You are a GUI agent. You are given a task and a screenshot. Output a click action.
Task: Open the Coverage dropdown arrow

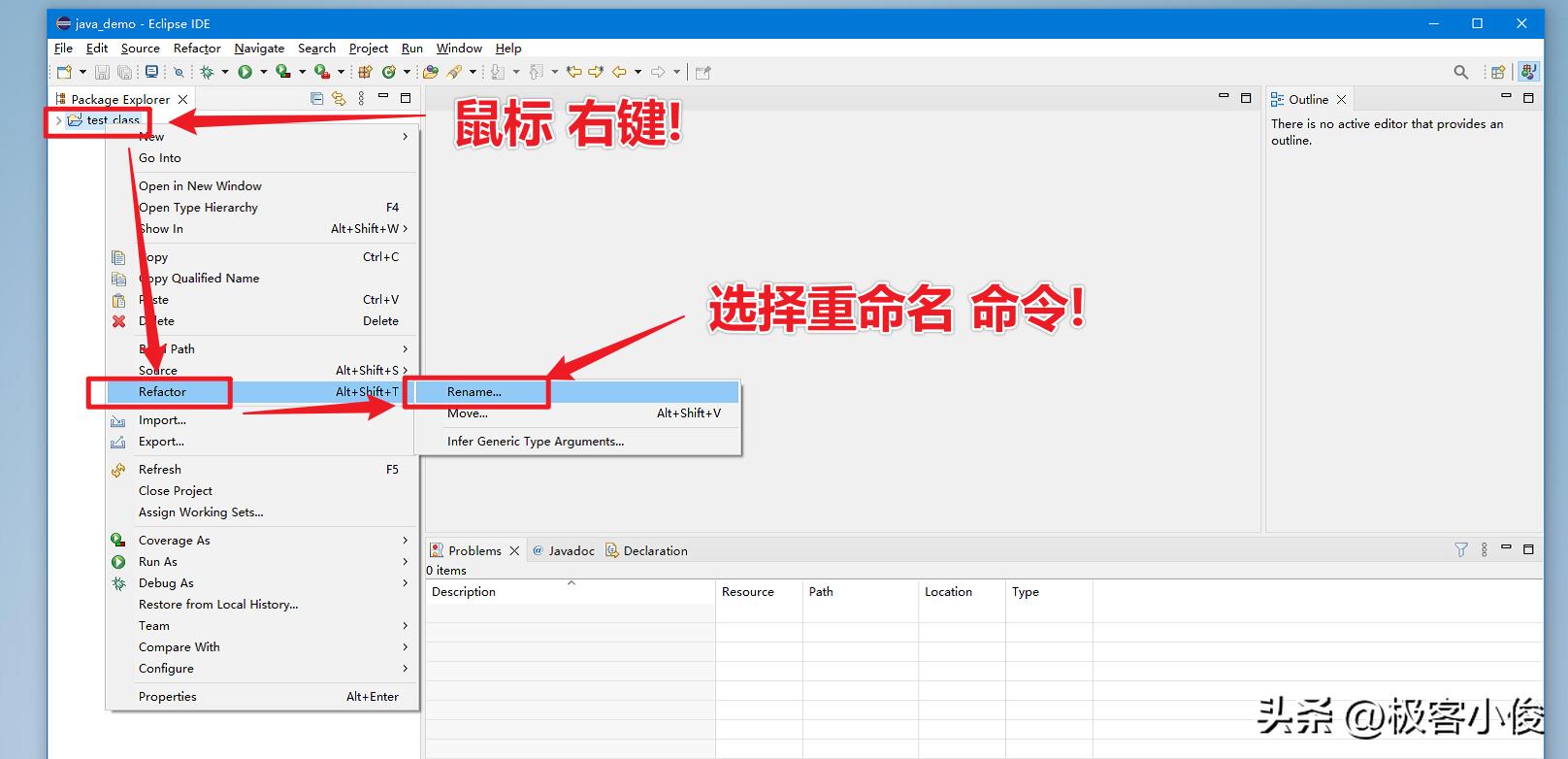pyautogui.click(x=302, y=72)
